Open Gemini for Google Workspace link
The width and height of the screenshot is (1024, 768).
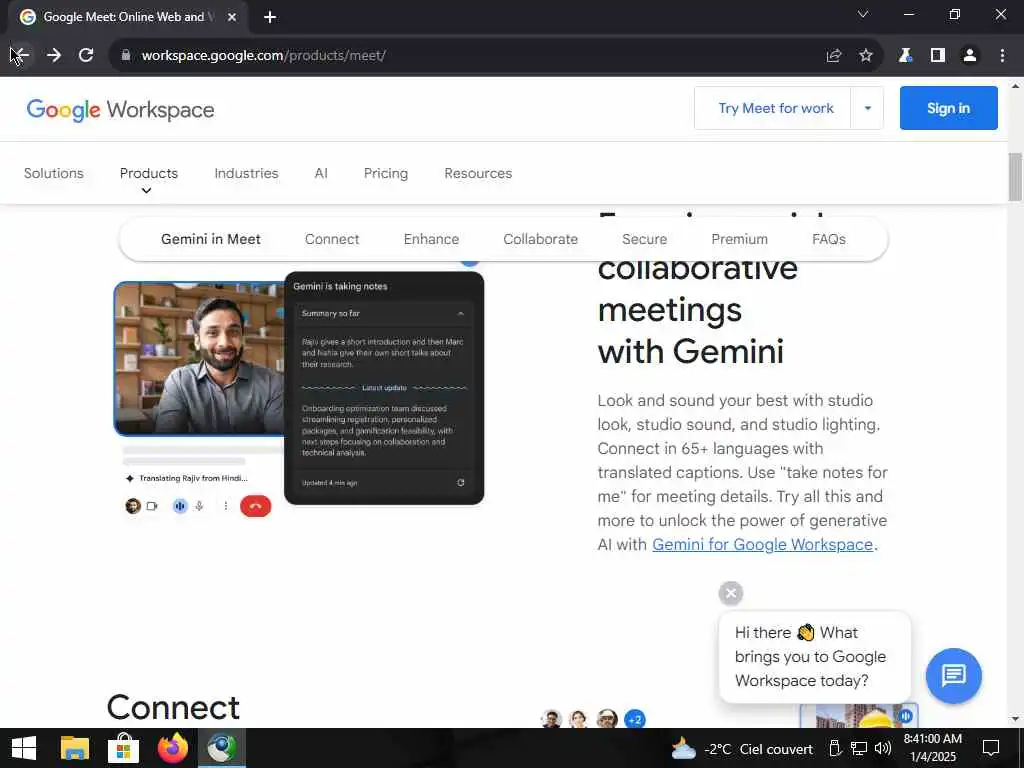pos(762,545)
